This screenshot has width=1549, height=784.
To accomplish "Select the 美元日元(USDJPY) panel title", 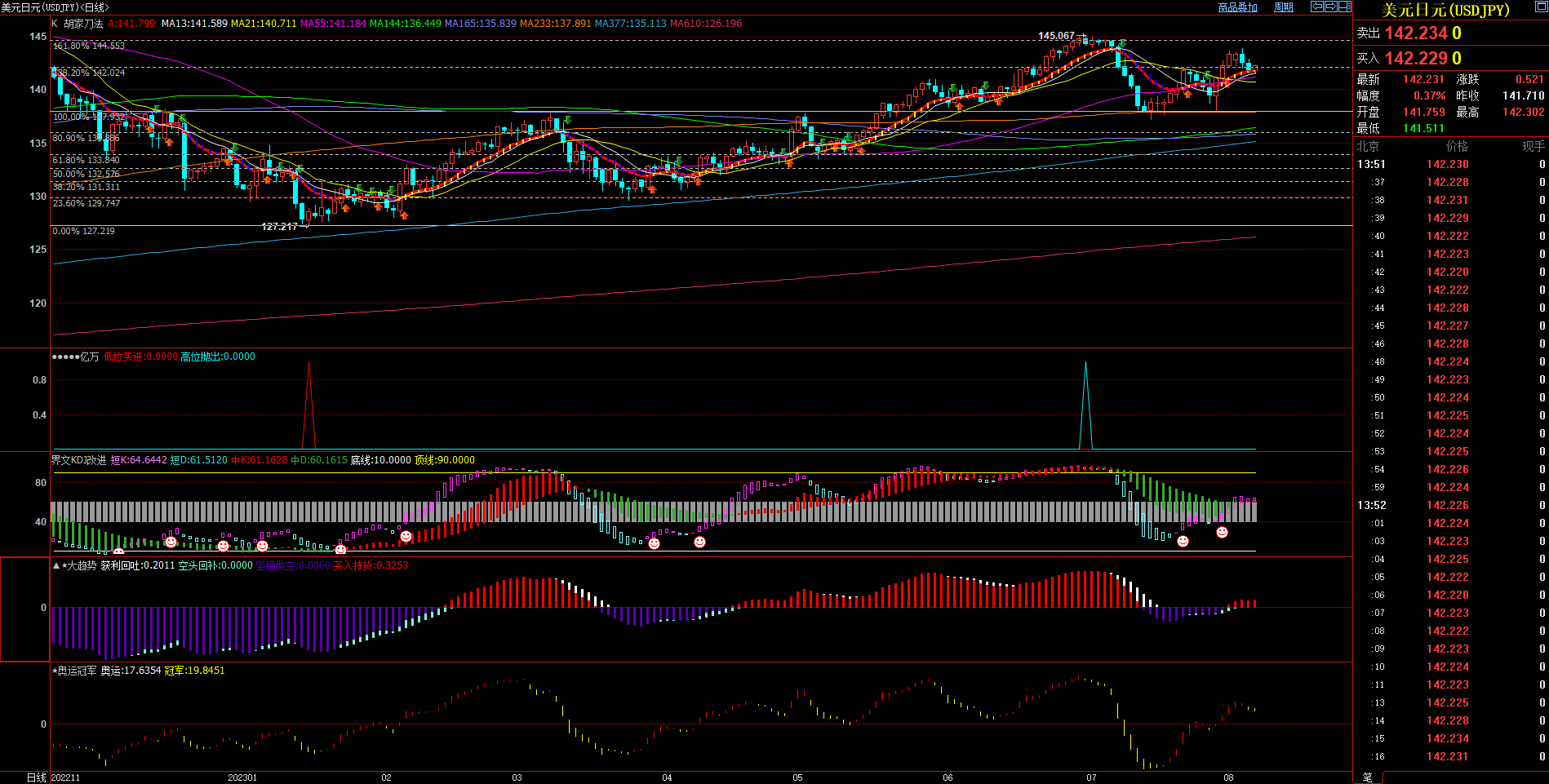I will tap(1445, 10).
